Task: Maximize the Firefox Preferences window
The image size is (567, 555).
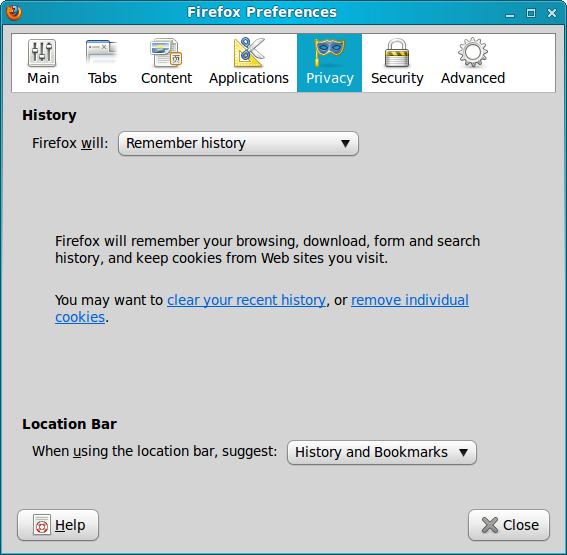Action: pos(531,13)
